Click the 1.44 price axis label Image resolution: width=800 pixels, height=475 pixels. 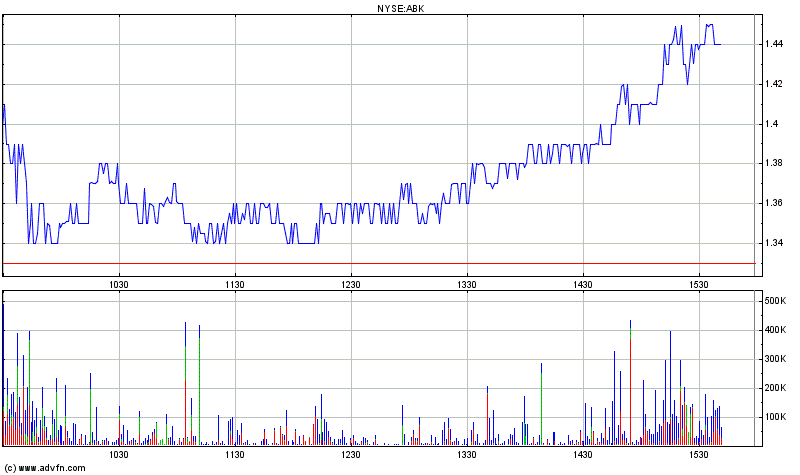(x=773, y=44)
